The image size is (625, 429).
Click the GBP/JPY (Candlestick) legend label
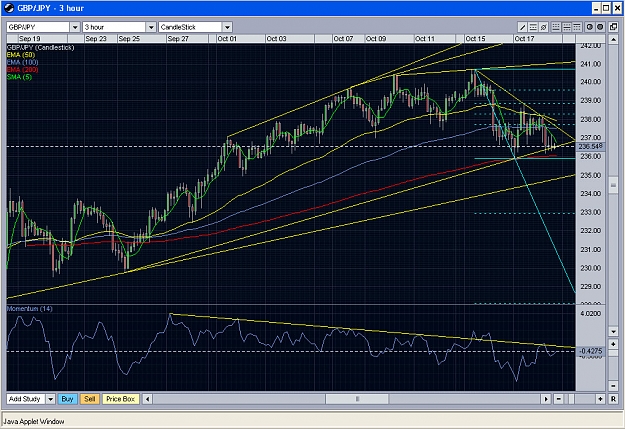40,47
